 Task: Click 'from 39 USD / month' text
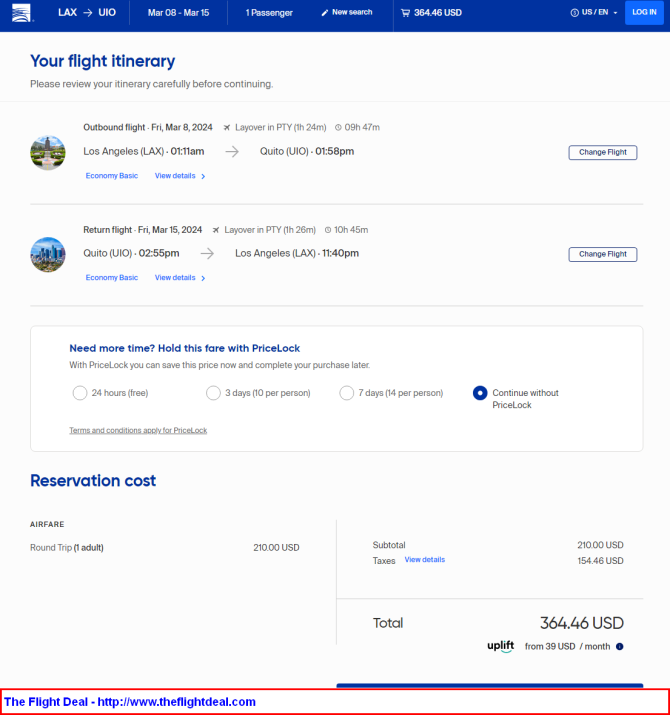click(x=567, y=647)
